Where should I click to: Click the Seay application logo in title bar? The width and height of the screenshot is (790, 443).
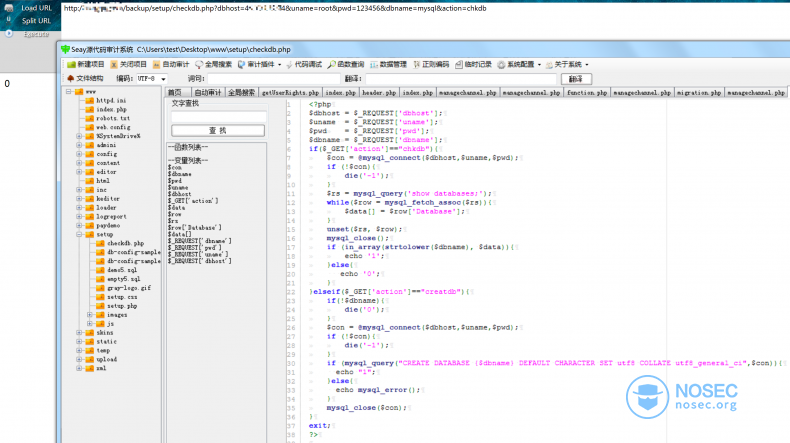tap(65, 49)
